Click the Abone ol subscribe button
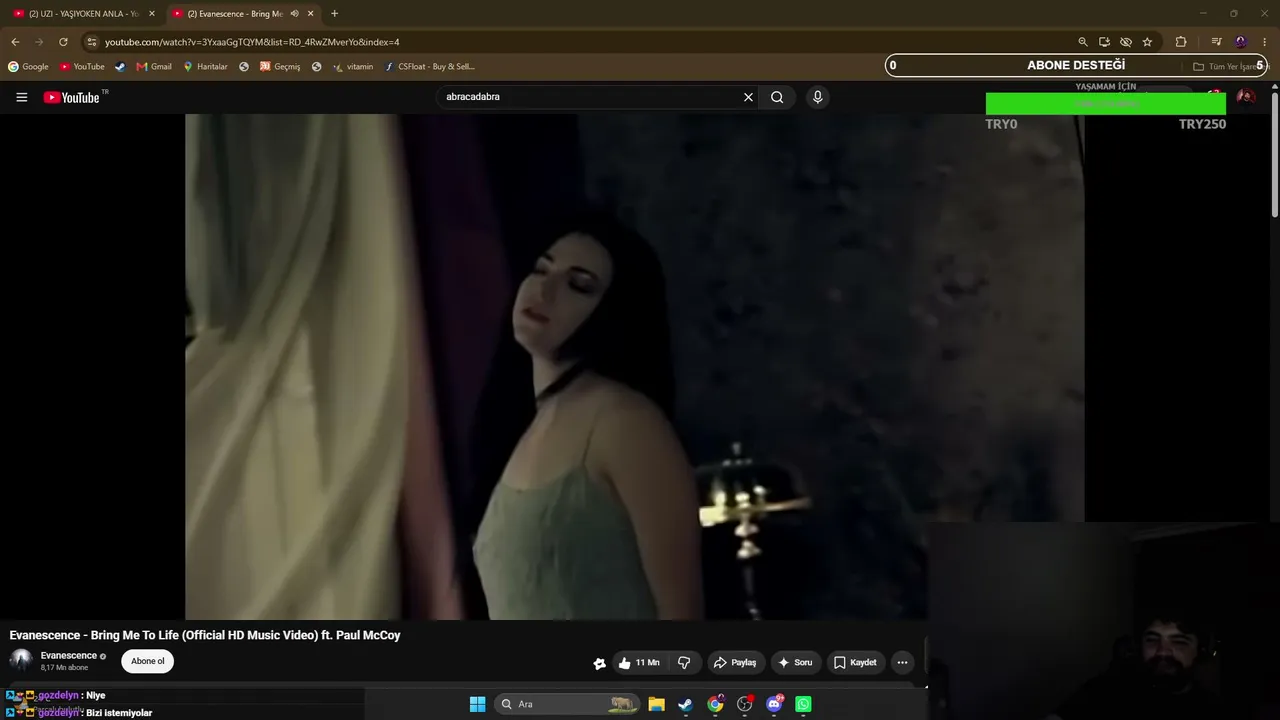The width and height of the screenshot is (1280, 720). coord(148,661)
